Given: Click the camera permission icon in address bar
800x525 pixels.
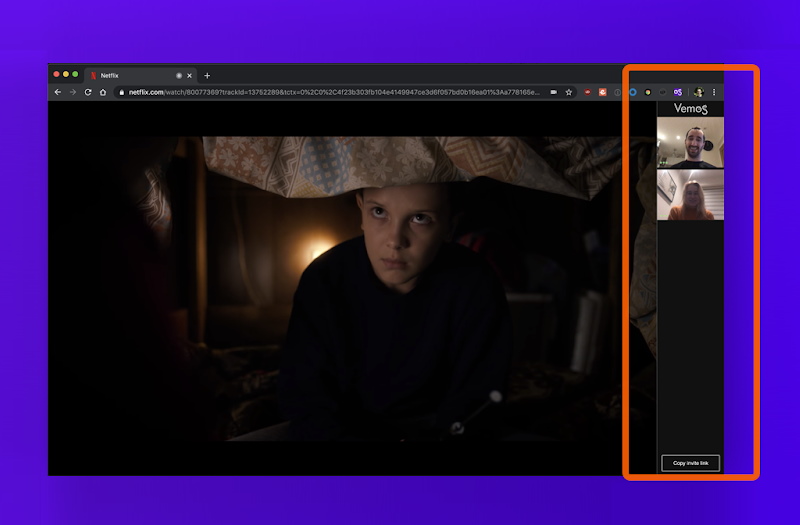Looking at the screenshot, I should click(x=554, y=92).
